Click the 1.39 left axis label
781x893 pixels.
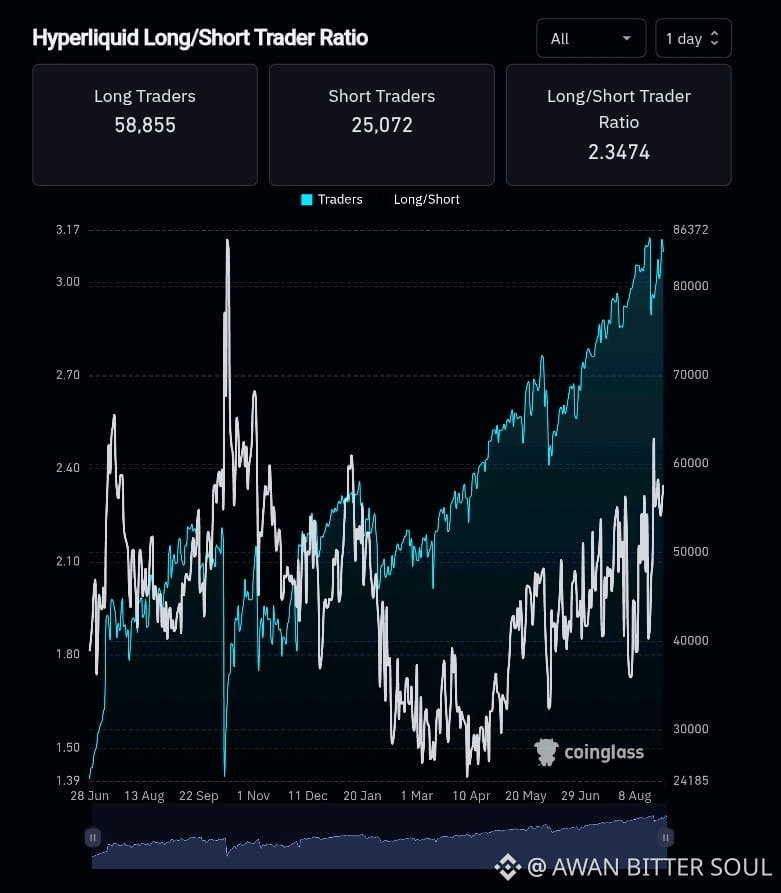tap(68, 780)
